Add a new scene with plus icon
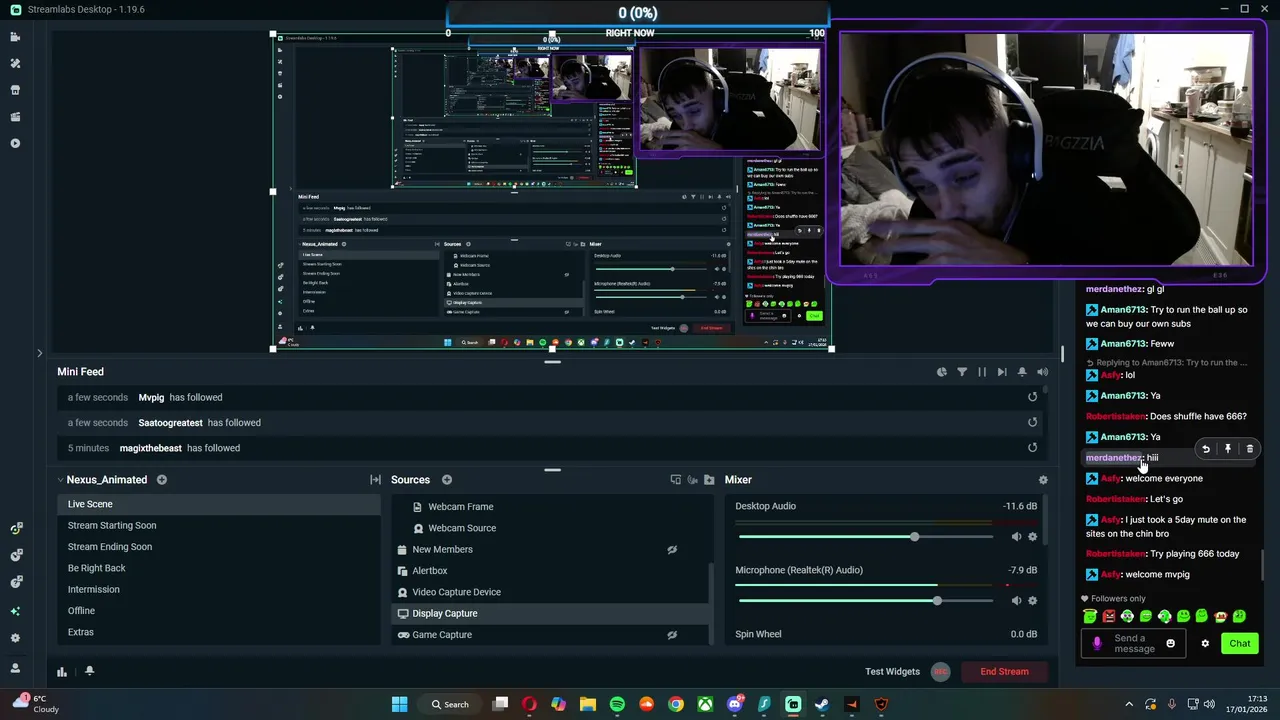The height and width of the screenshot is (720, 1280). click(x=161, y=480)
